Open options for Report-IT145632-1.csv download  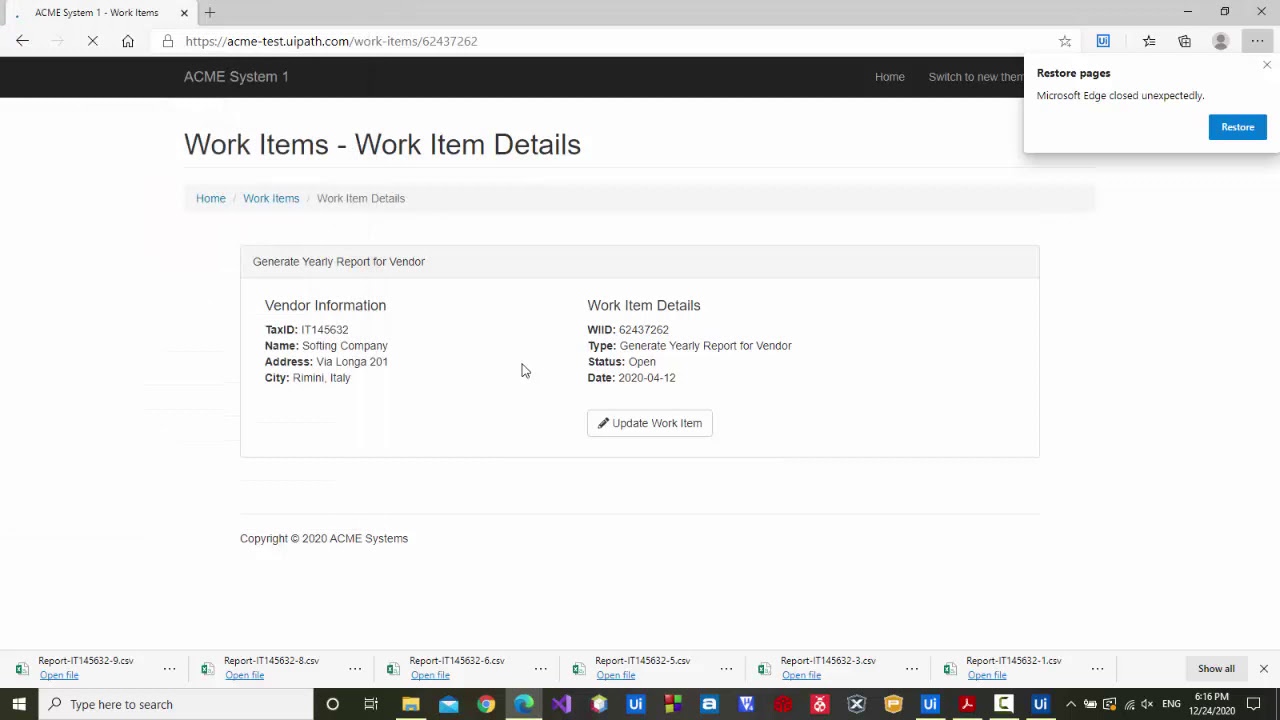pyautogui.click(x=1097, y=668)
